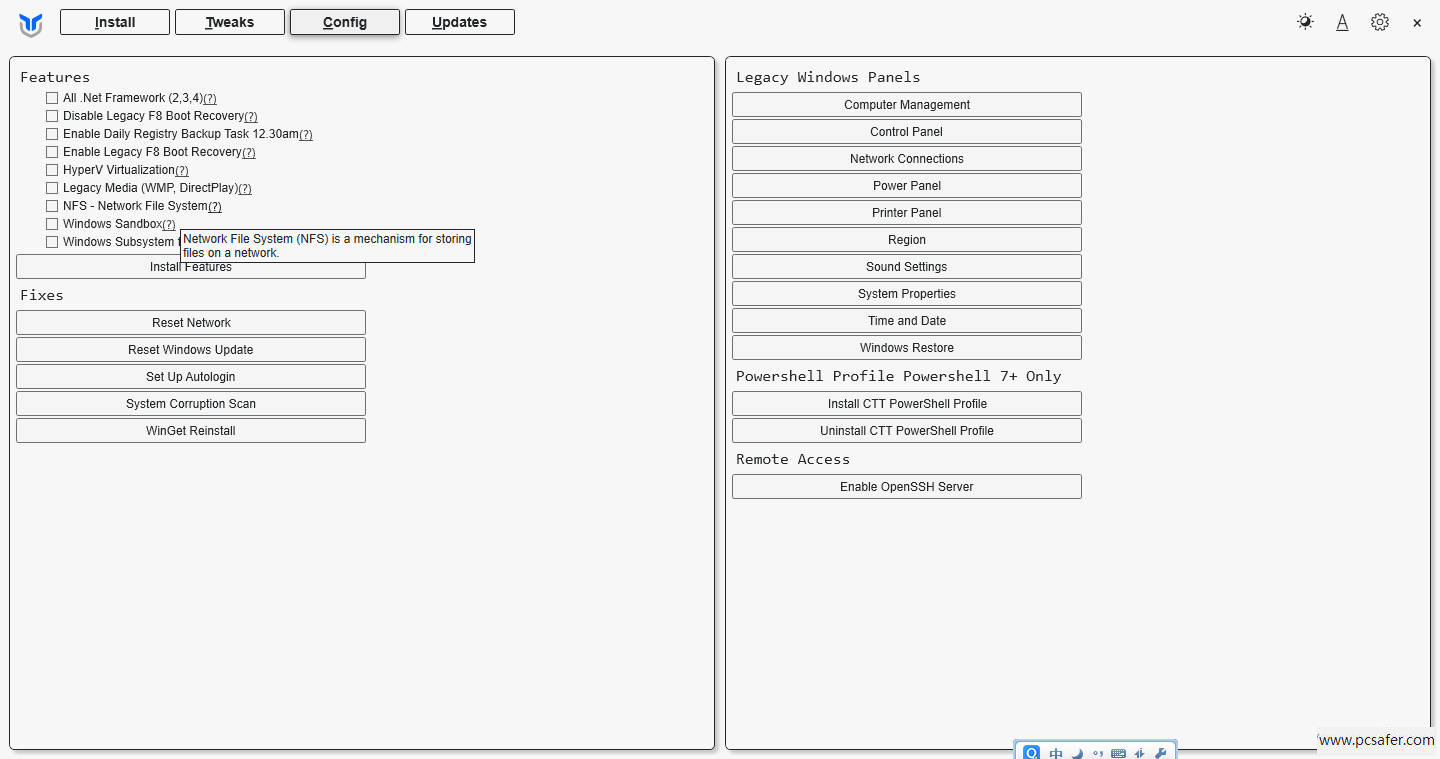Screen dimensions: 1440x759
Task: Click the moon icon in the IME toolbar
Action: (x=1077, y=753)
